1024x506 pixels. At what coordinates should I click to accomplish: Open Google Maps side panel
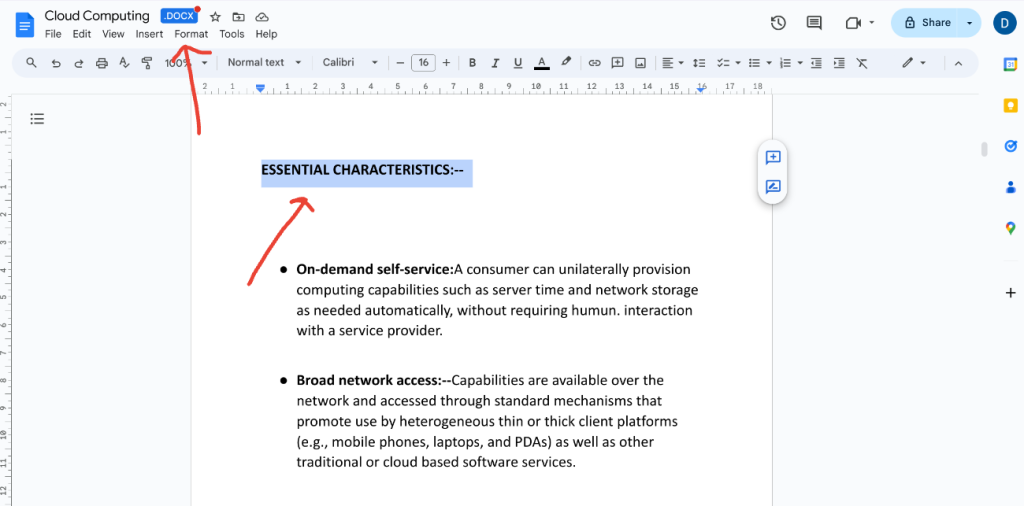coord(1010,229)
